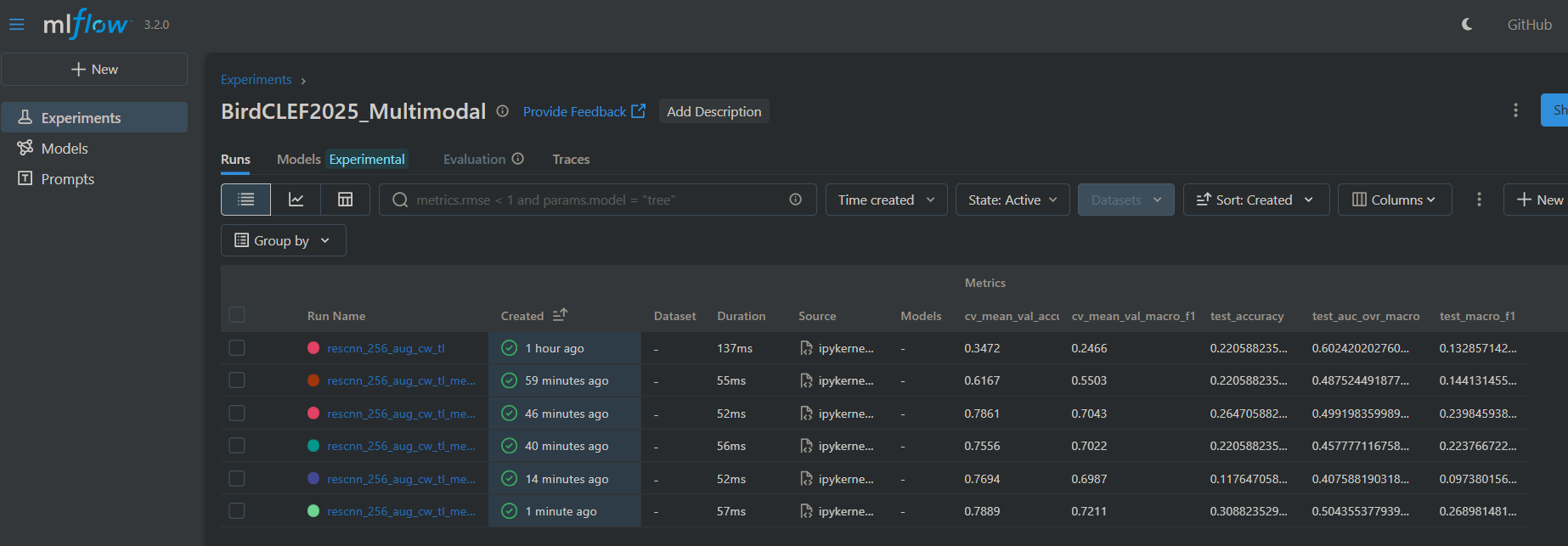Click info icon beside experiment title

(x=503, y=111)
